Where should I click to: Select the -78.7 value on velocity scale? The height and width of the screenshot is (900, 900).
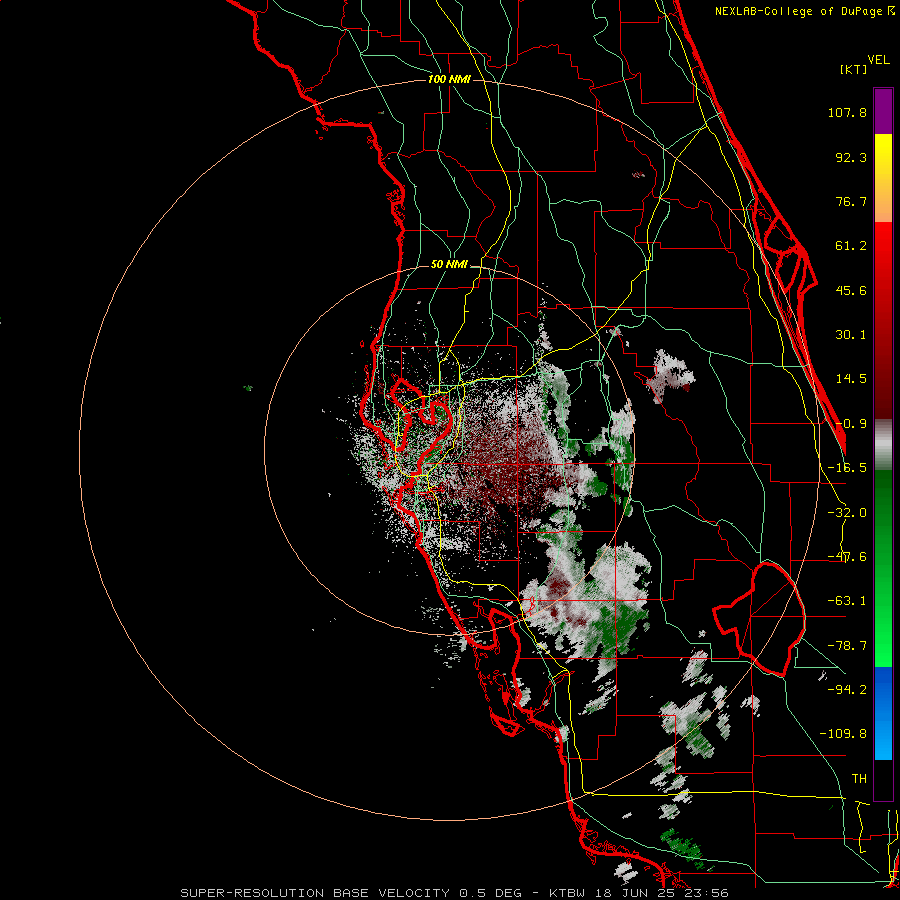(847, 646)
